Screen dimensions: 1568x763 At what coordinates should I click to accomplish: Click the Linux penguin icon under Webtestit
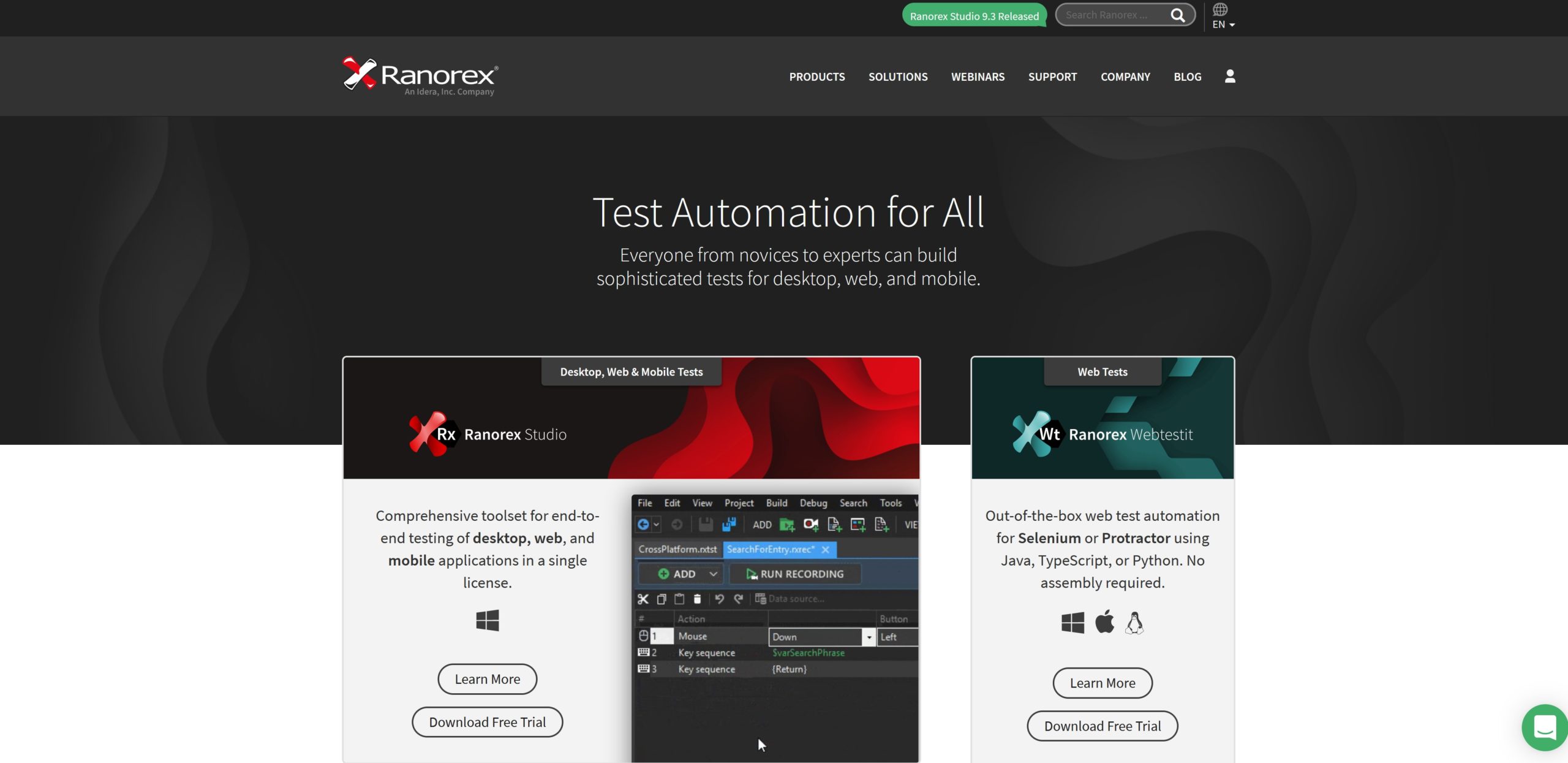coord(1134,623)
